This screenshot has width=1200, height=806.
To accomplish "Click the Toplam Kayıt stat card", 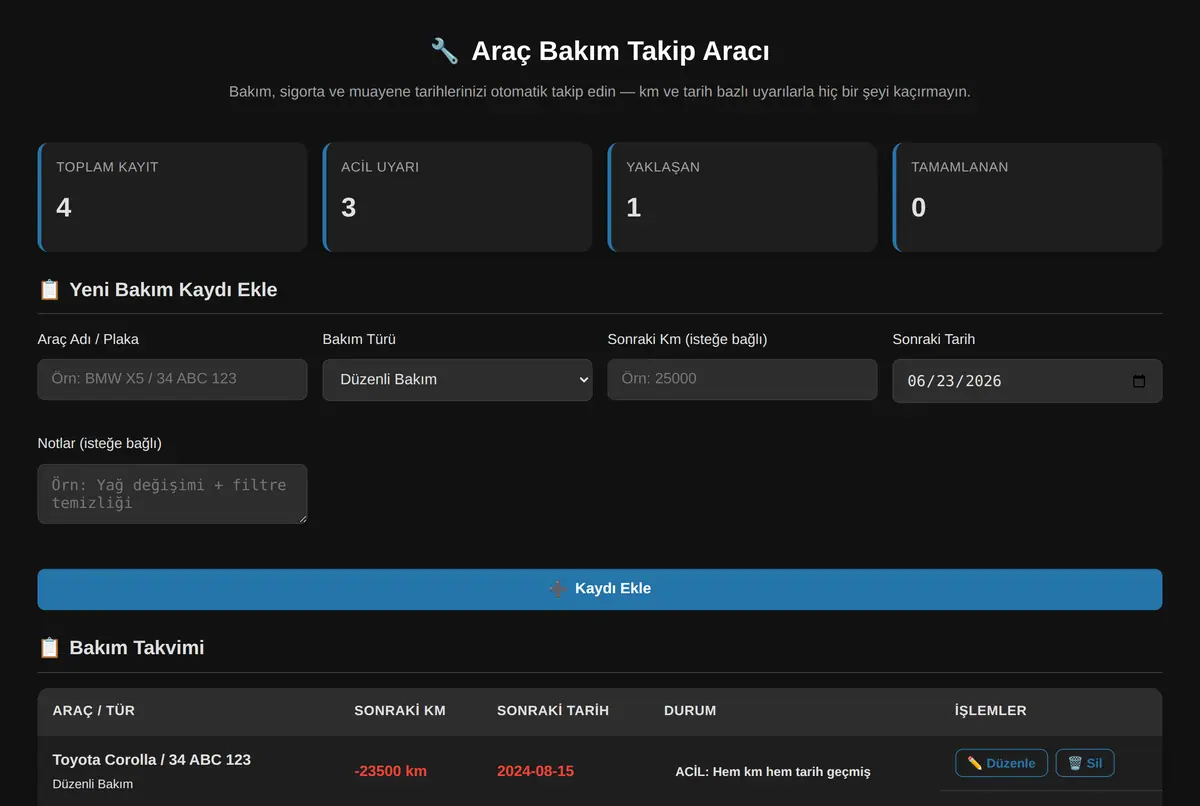I will click(x=172, y=197).
